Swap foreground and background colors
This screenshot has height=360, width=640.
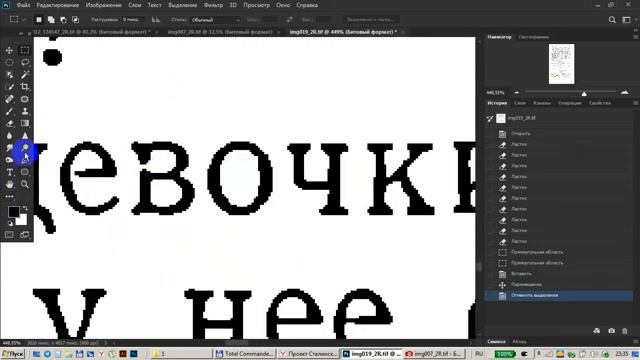pyautogui.click(x=25, y=209)
